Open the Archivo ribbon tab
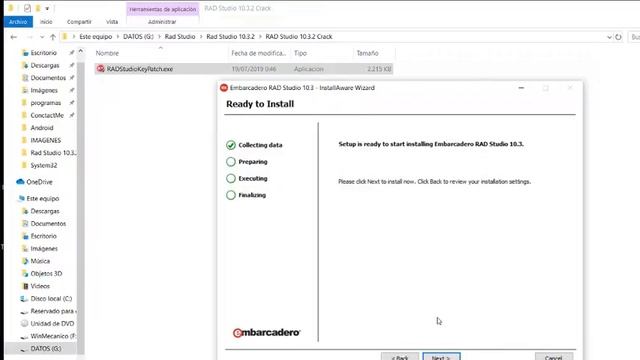This screenshot has width=640, height=360. pos(18,22)
